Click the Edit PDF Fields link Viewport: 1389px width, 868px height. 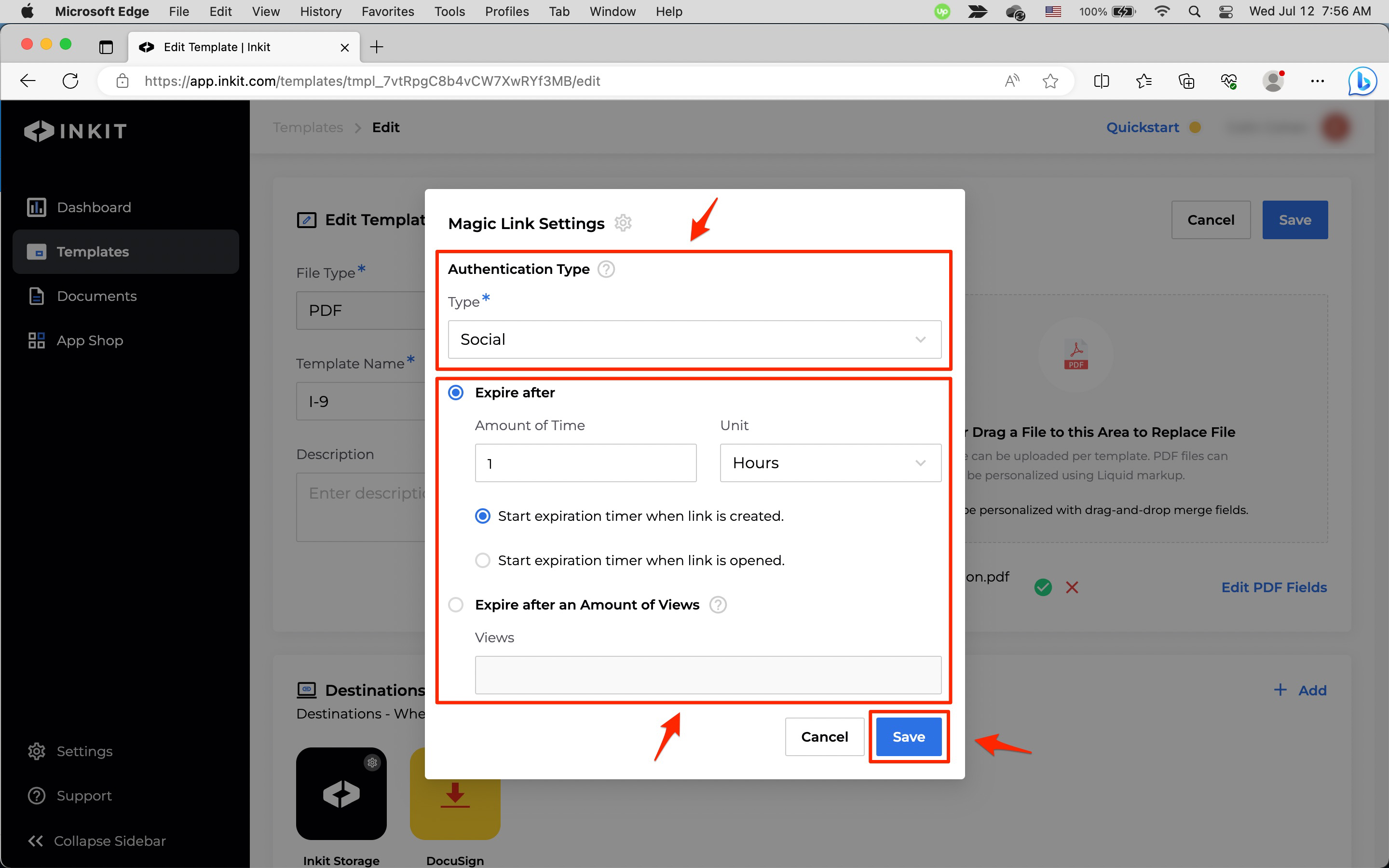[x=1274, y=587]
